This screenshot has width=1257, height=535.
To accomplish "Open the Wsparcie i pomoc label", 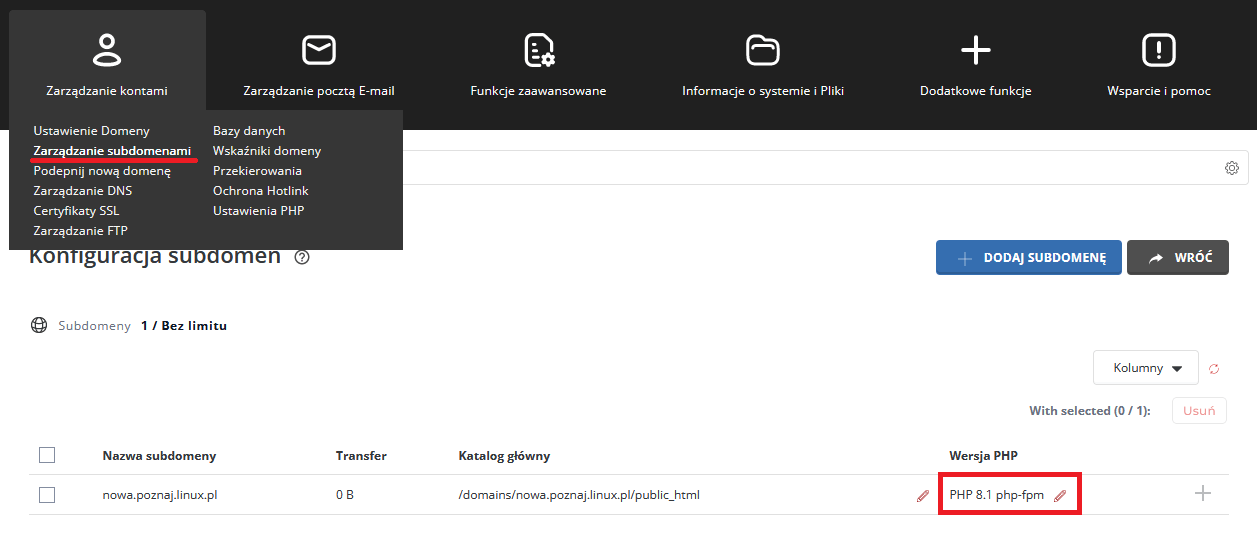I will coord(1158,90).
